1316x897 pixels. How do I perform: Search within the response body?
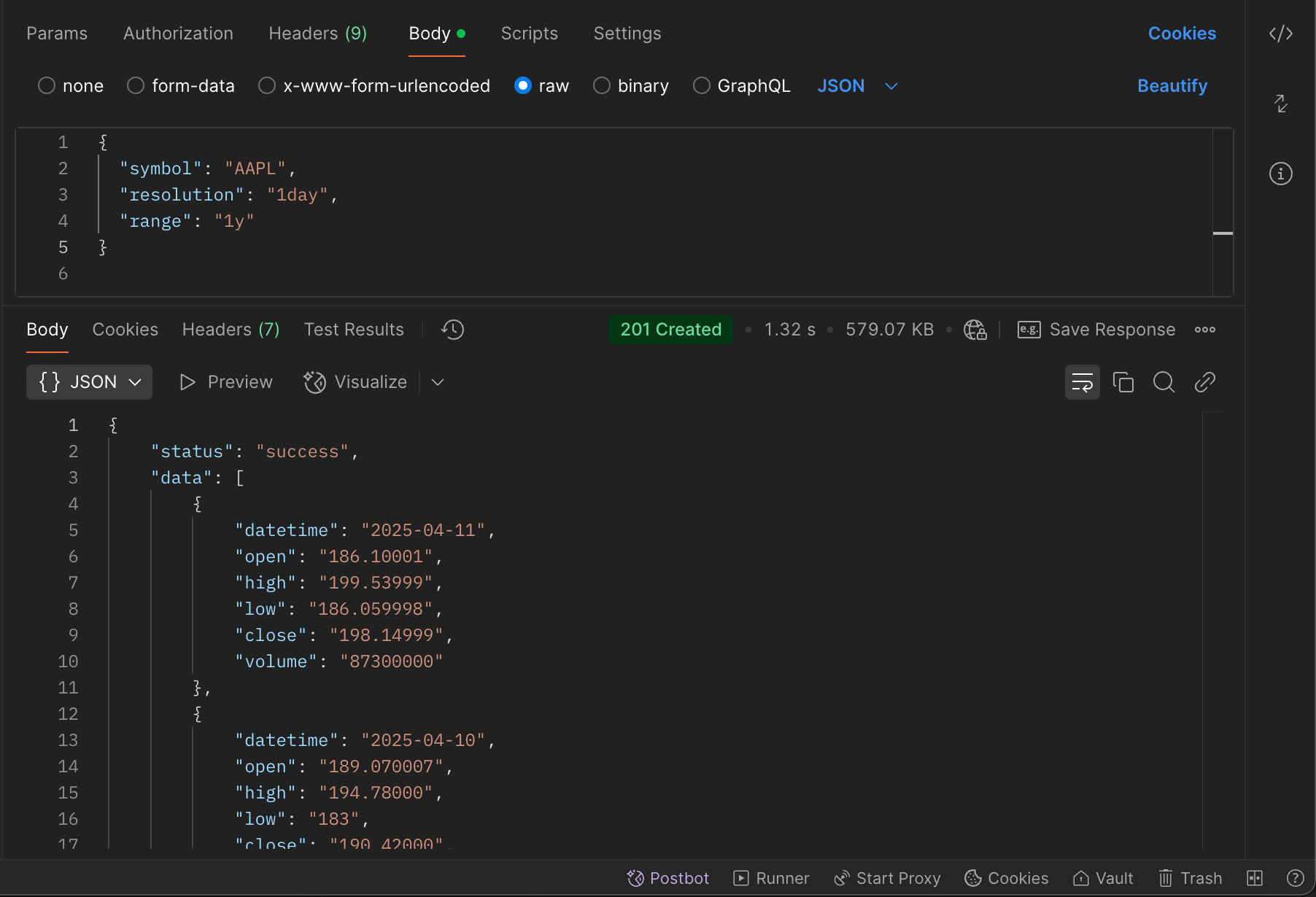(1164, 382)
